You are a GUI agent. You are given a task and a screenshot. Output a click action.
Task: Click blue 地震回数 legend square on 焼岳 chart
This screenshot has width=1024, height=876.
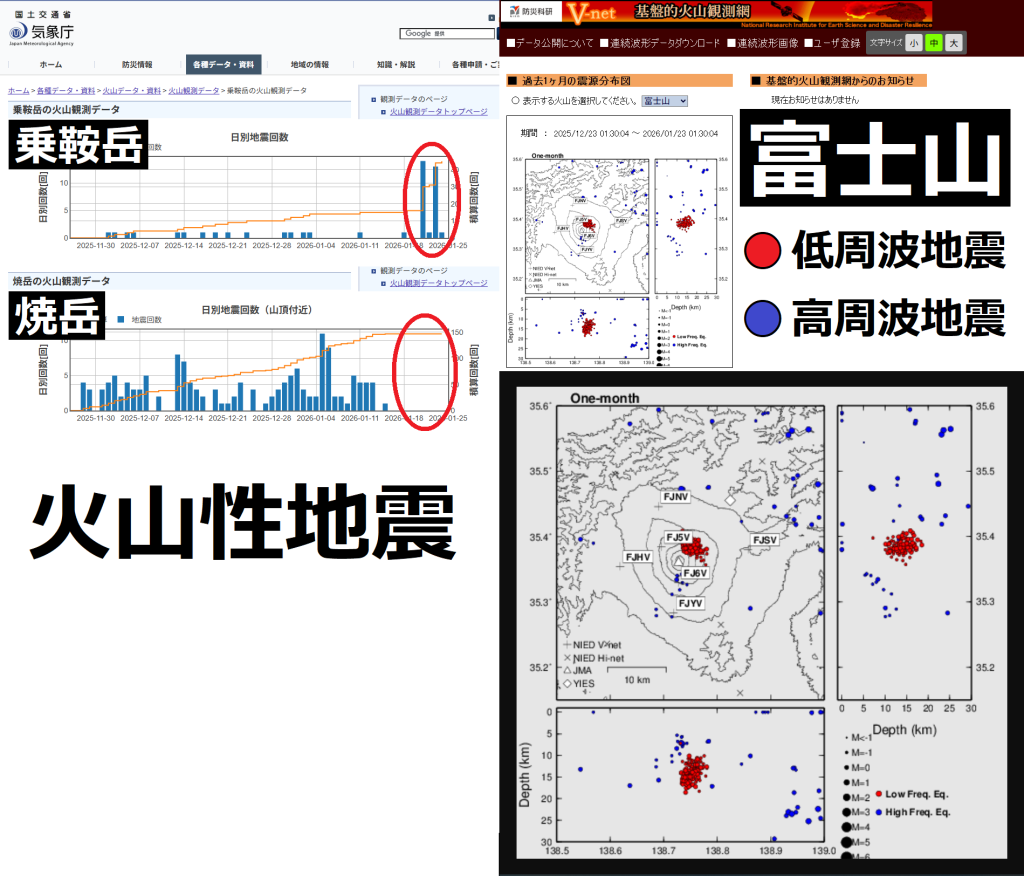[x=122, y=319]
